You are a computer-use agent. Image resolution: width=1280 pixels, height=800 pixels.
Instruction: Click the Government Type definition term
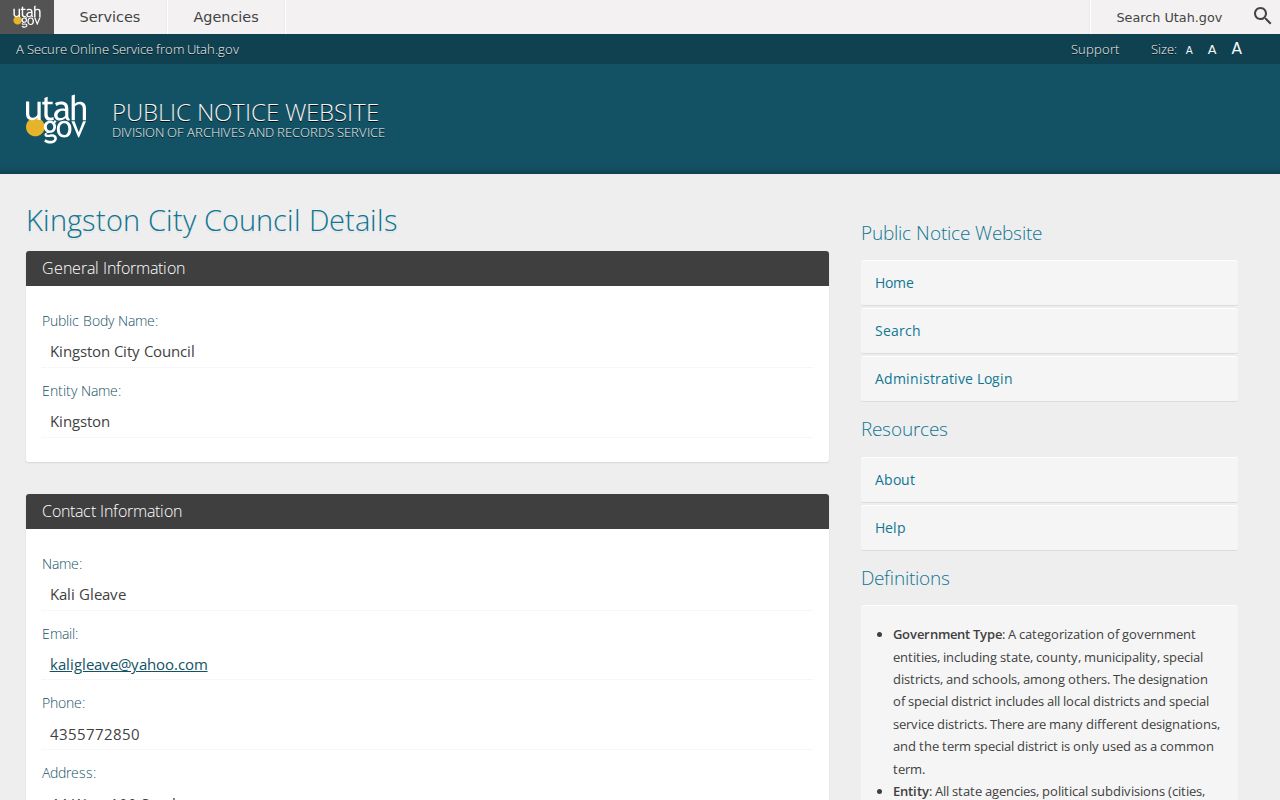tap(947, 634)
